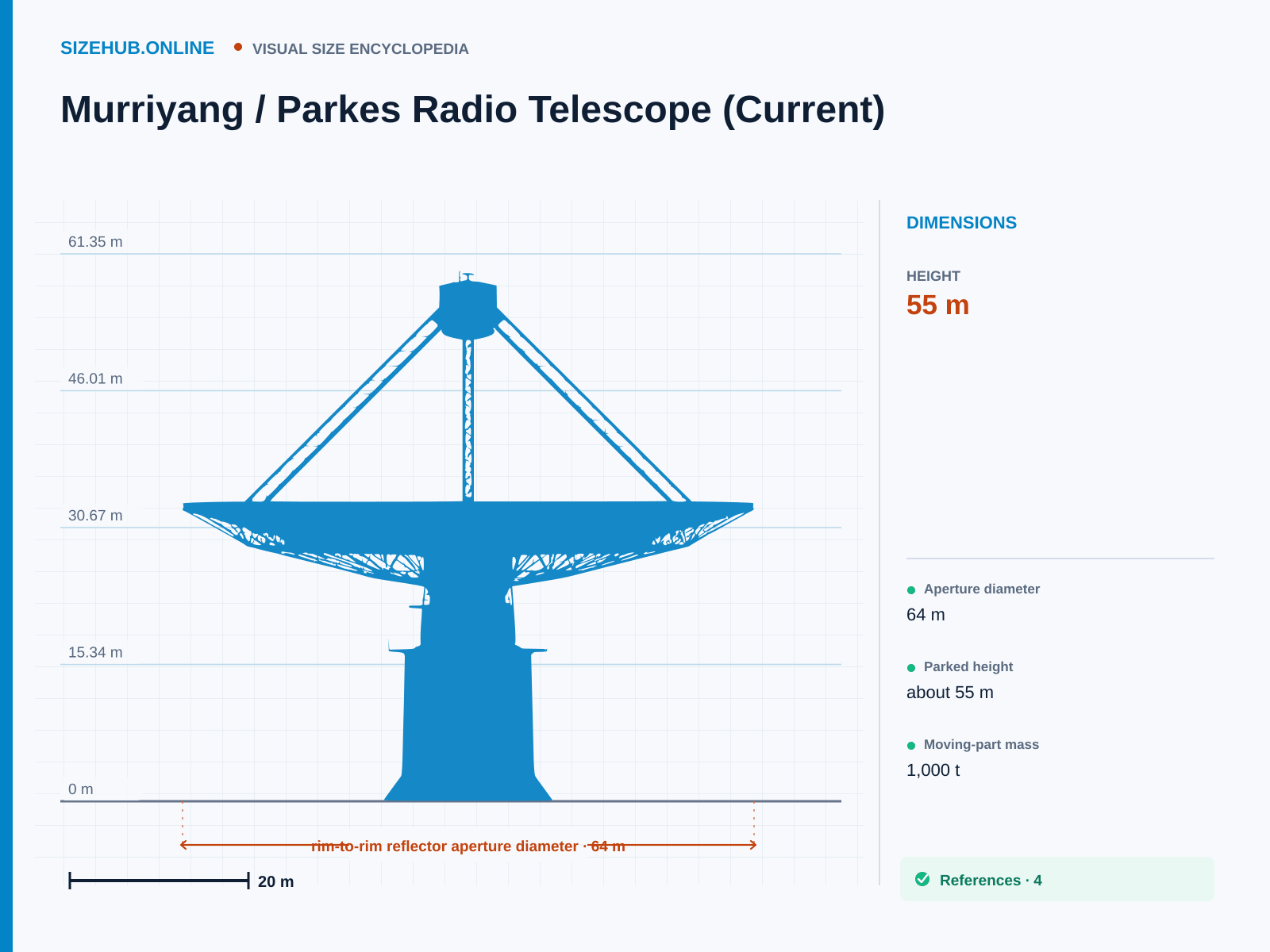Select the 1,000 t mass value

933,770
